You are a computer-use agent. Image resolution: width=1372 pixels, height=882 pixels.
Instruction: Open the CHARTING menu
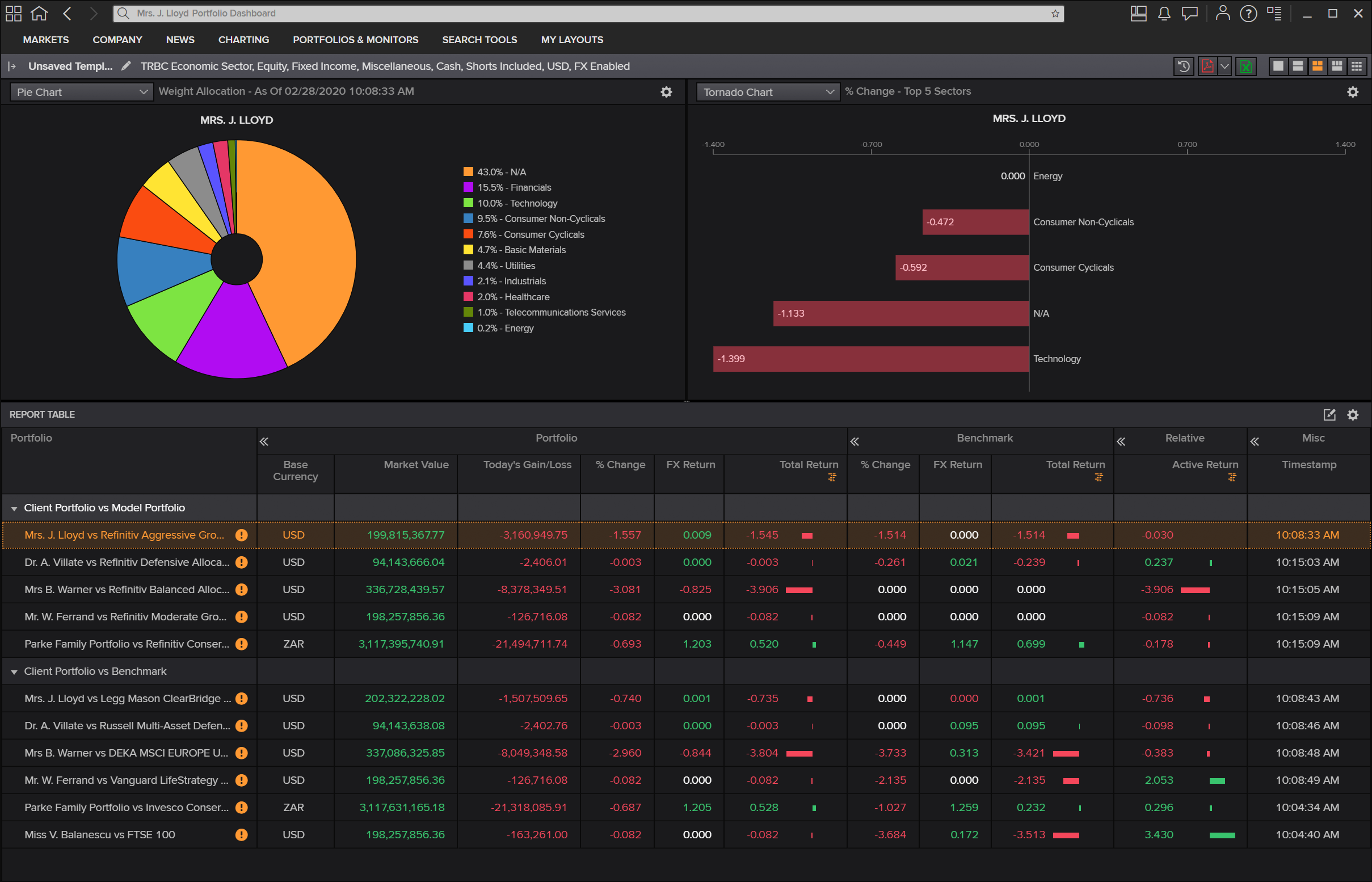tap(244, 40)
